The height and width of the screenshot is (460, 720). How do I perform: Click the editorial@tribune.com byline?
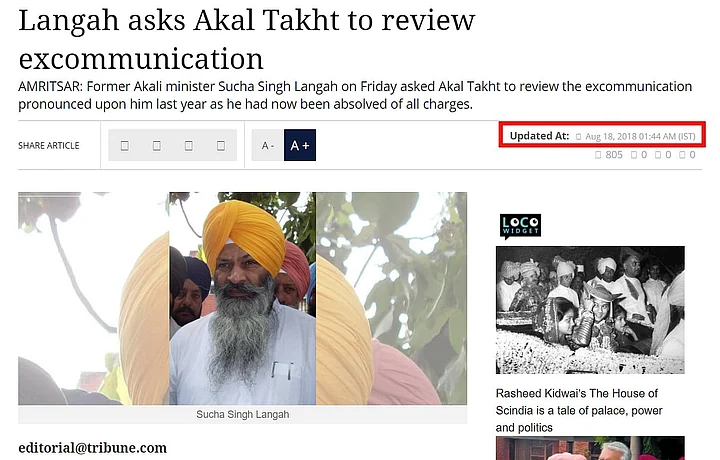point(93,448)
